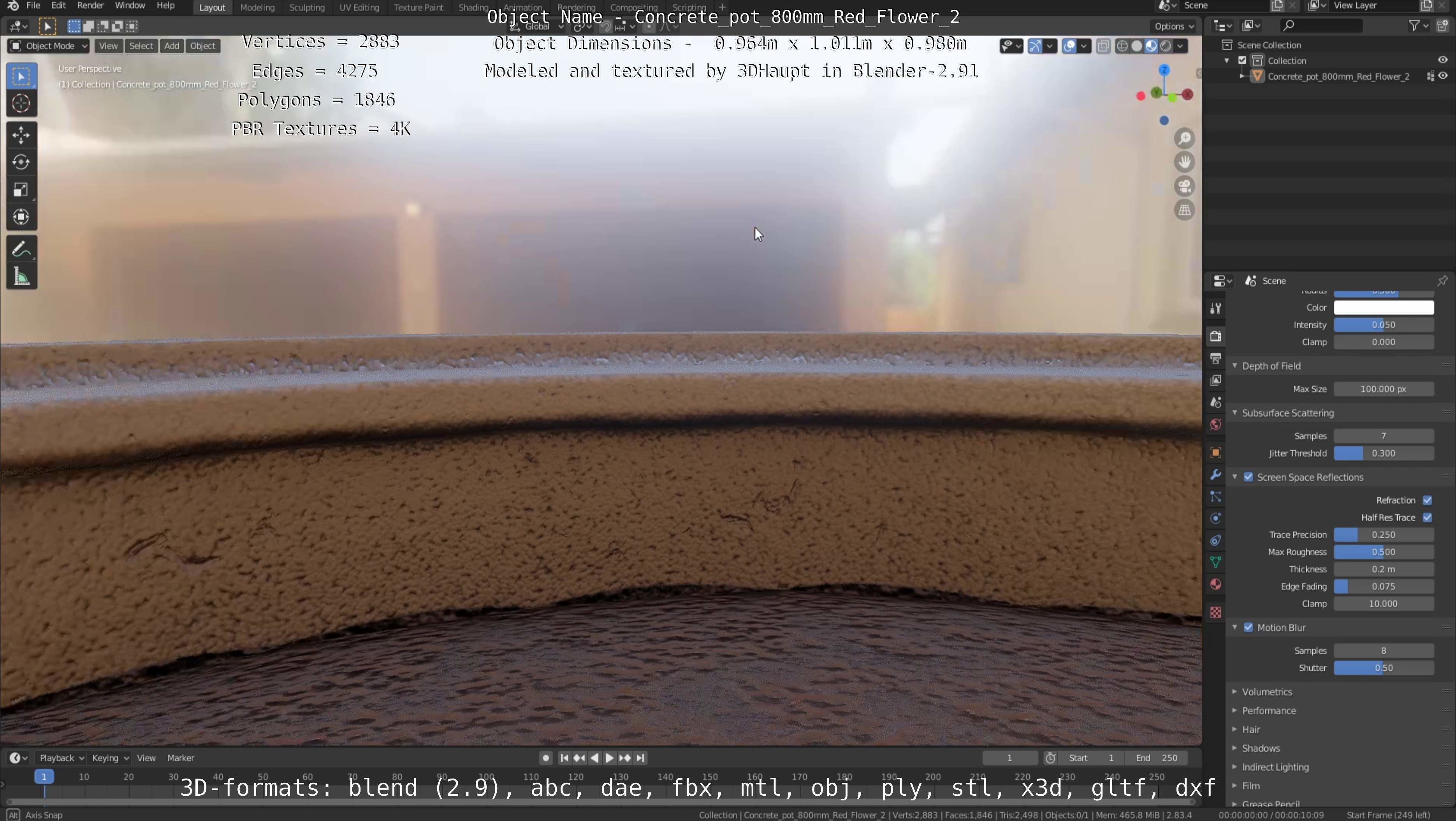Image resolution: width=1456 pixels, height=821 pixels.
Task: Select the Rotate tool
Action: (x=21, y=162)
